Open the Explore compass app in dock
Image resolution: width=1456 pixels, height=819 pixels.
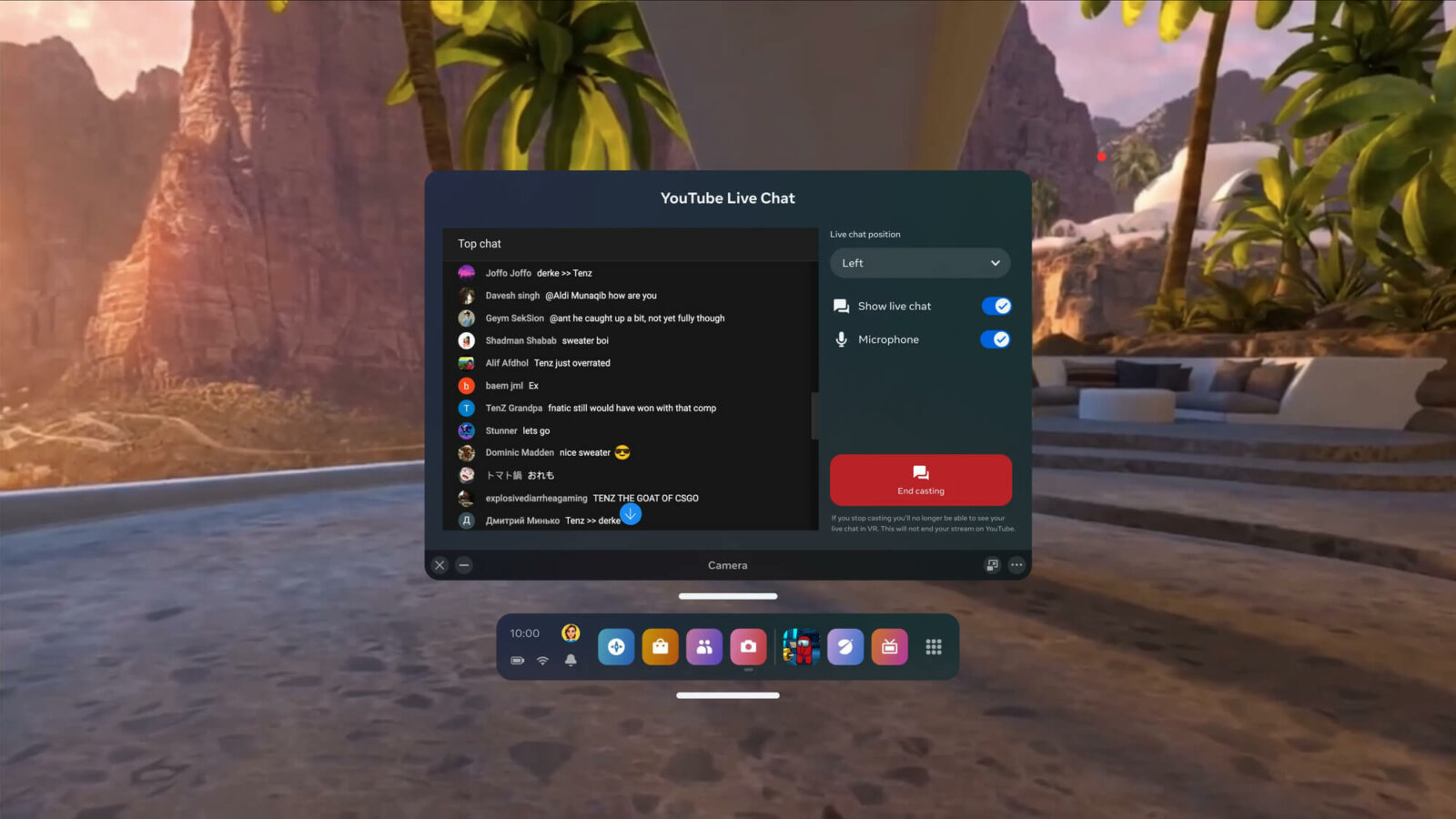[x=616, y=647]
